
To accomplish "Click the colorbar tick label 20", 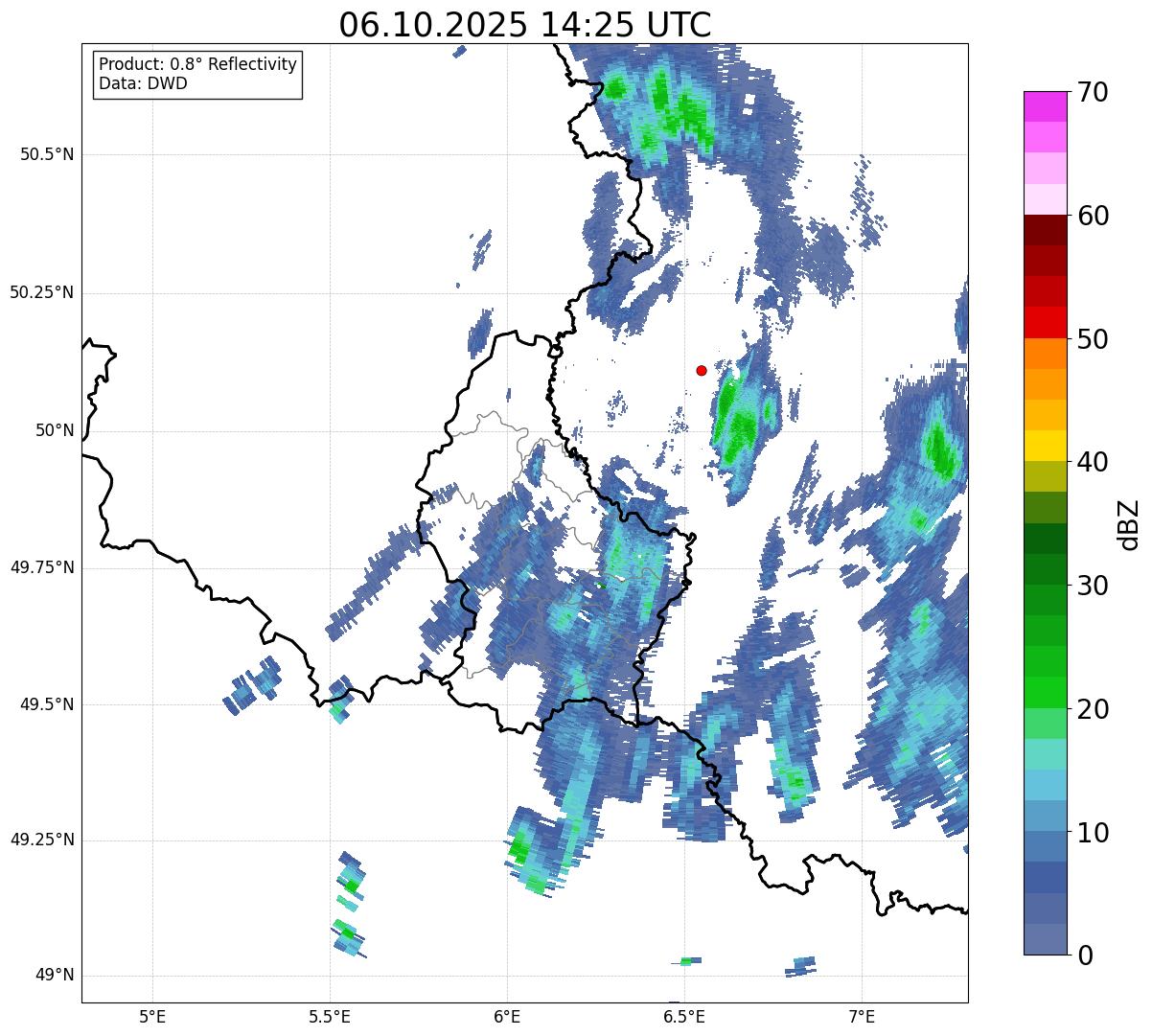I will point(1093,709).
